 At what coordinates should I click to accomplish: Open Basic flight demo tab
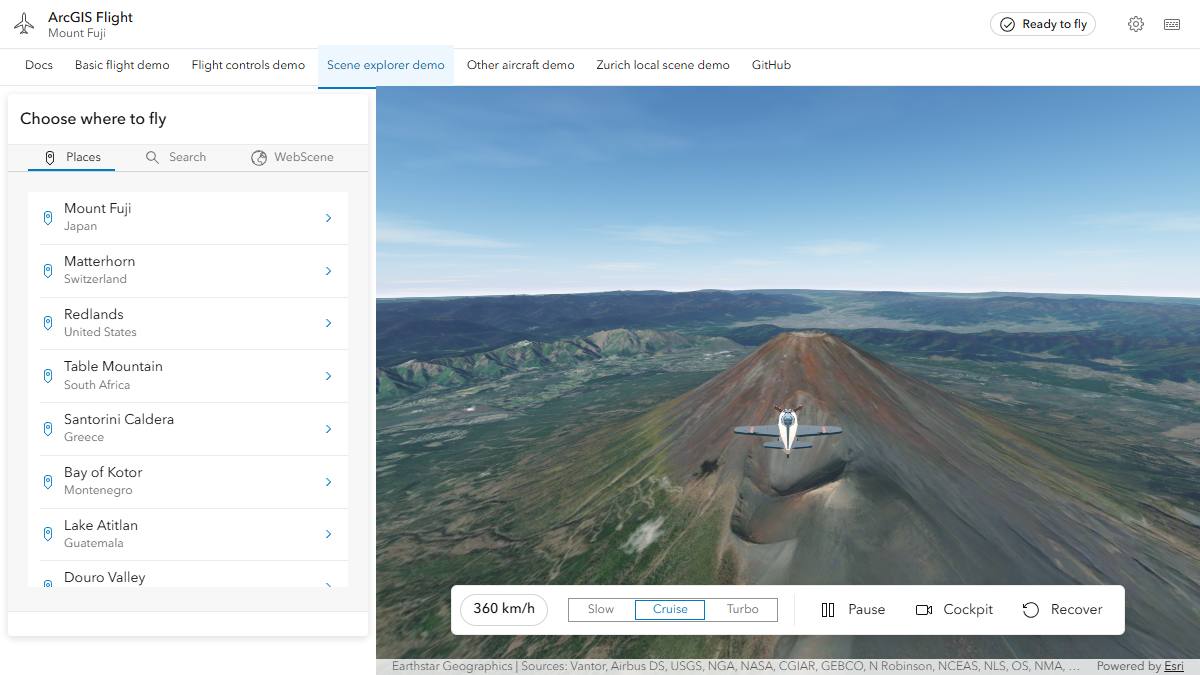[122, 65]
